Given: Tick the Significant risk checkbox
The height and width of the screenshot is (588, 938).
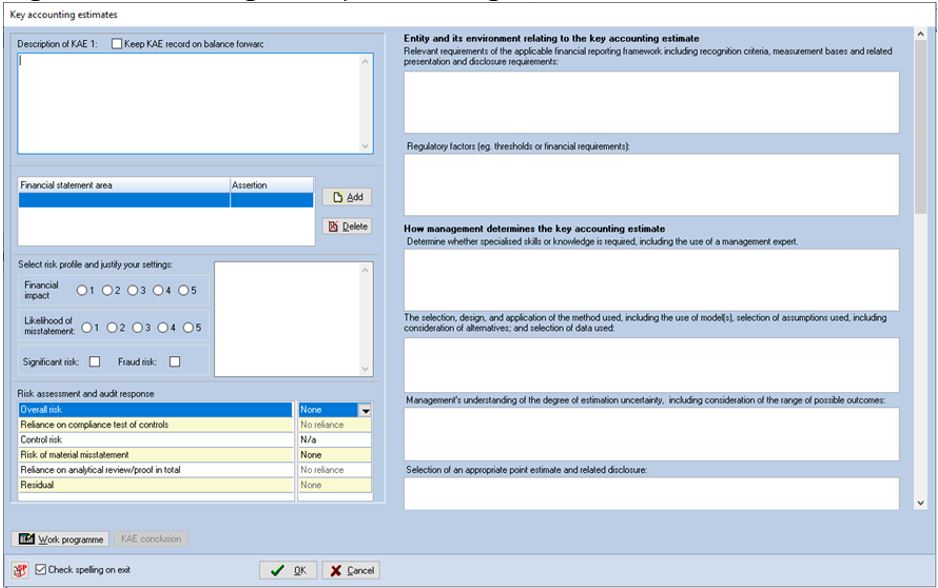Looking at the screenshot, I should (95, 361).
